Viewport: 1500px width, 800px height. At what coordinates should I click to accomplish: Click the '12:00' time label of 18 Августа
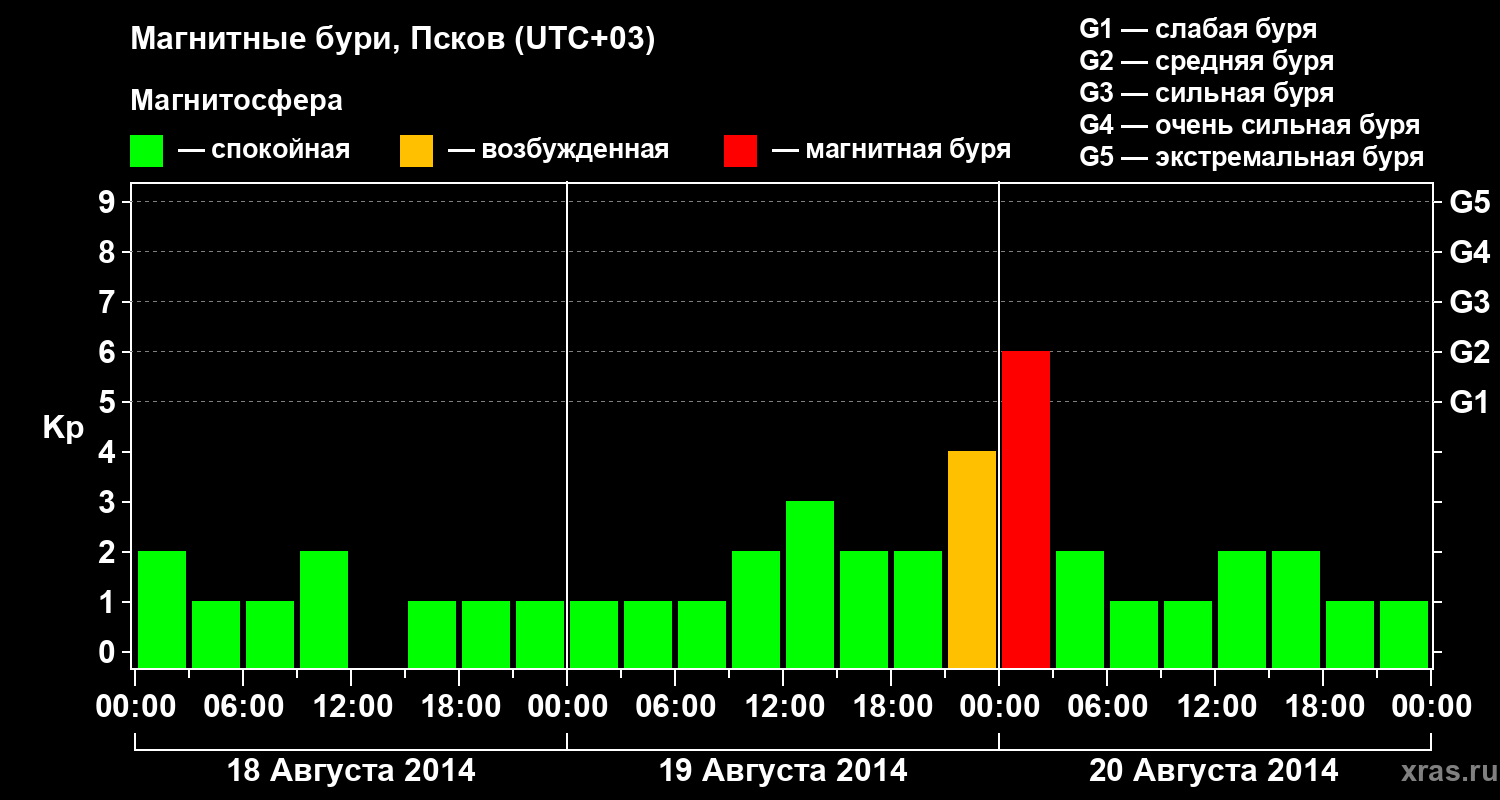(351, 706)
